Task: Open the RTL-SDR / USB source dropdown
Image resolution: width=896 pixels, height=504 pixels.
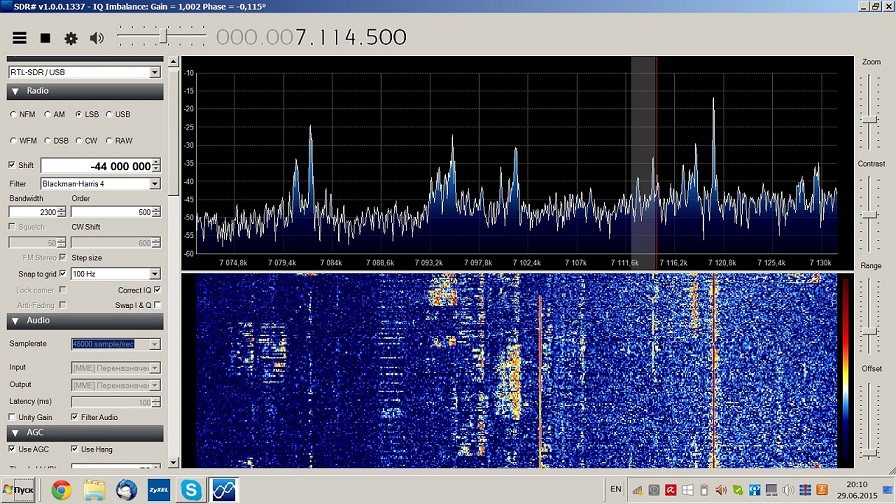Action: [155, 73]
